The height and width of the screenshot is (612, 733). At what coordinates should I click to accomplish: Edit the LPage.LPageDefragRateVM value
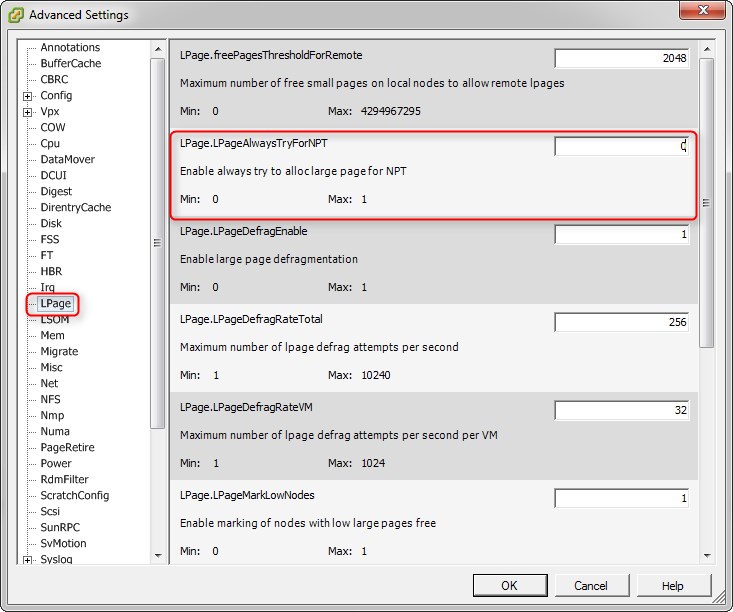tap(622, 410)
